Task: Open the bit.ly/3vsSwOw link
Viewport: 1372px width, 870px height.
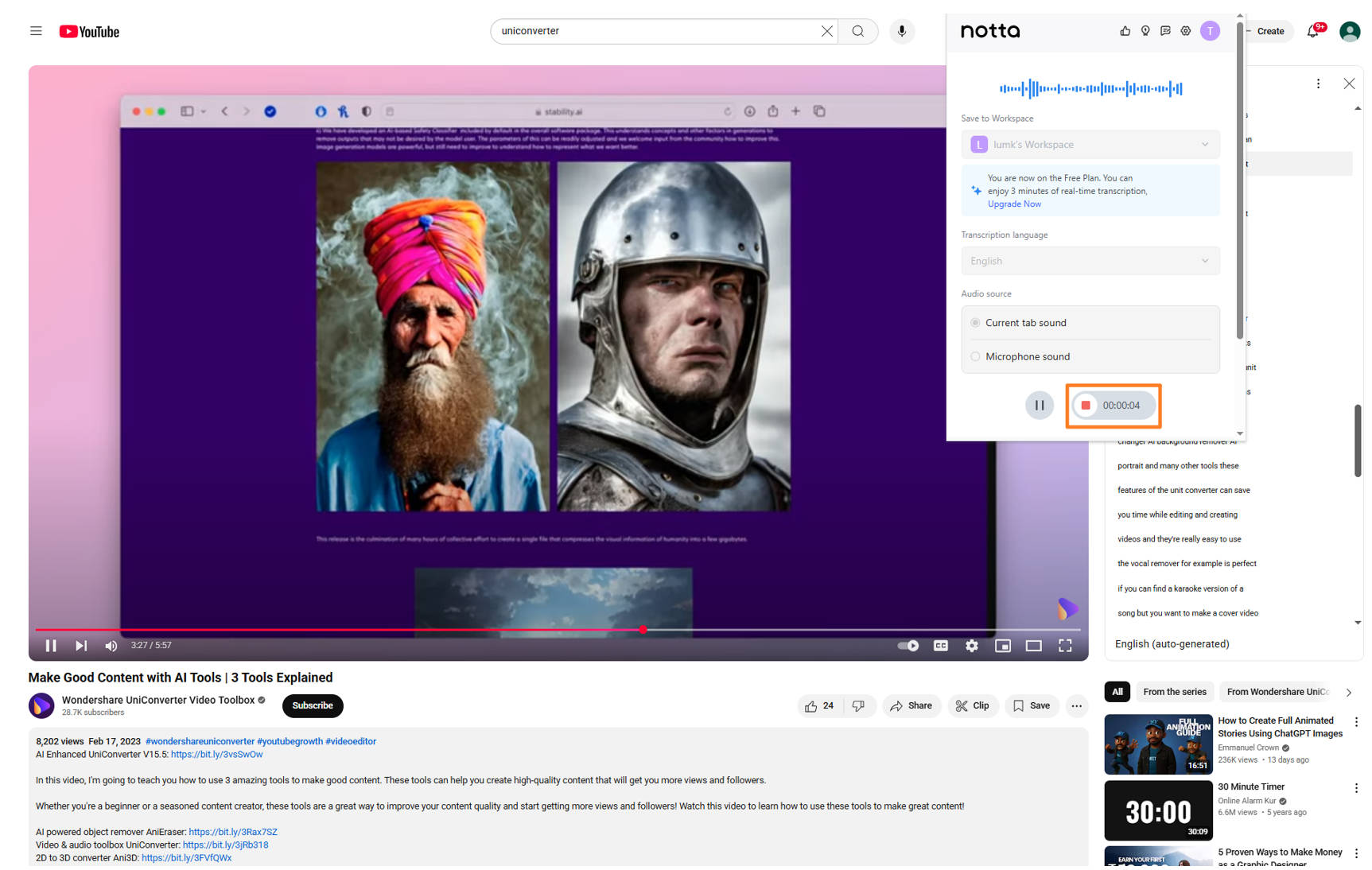Action: coord(216,755)
